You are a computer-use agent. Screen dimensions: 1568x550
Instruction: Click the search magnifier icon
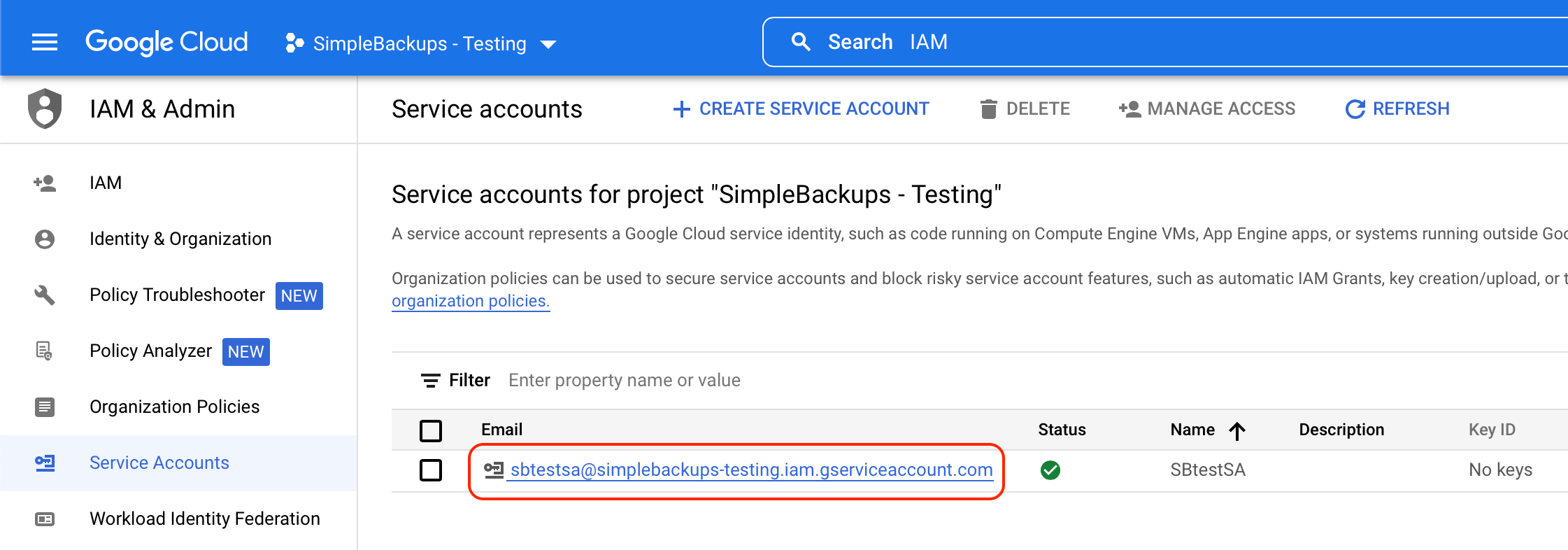pos(801,42)
